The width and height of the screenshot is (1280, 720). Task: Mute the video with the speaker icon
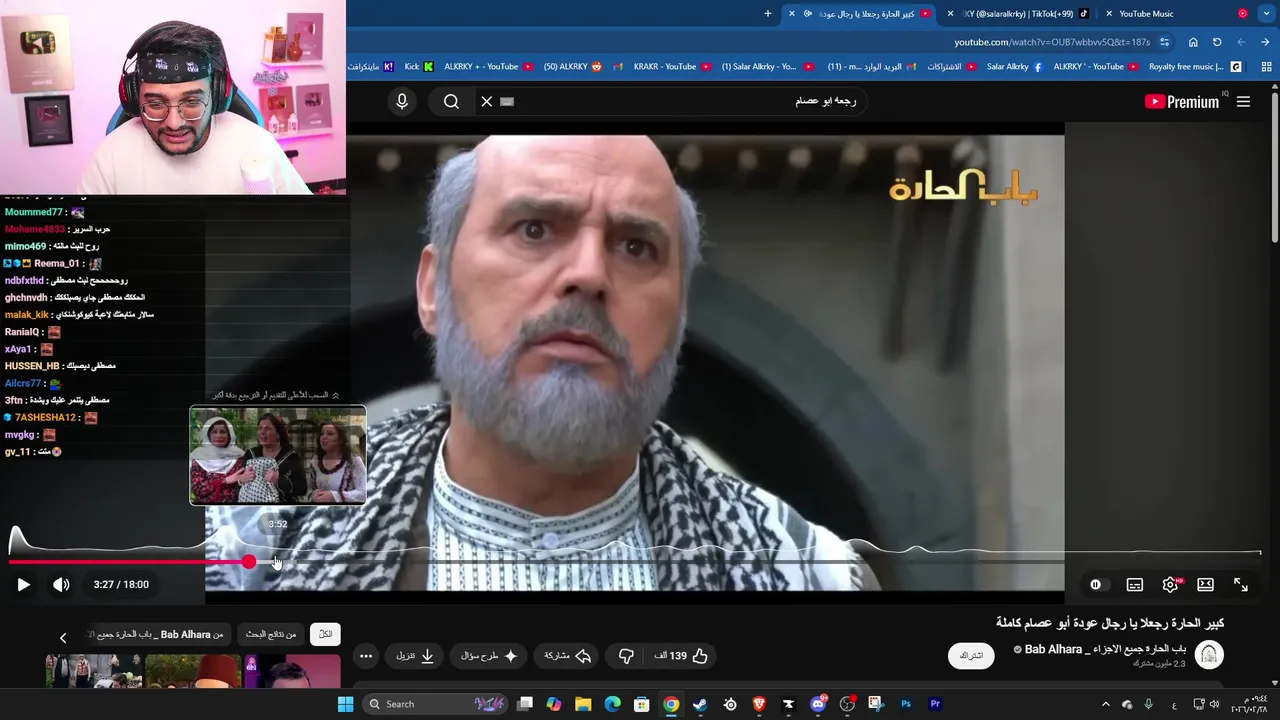click(x=61, y=584)
